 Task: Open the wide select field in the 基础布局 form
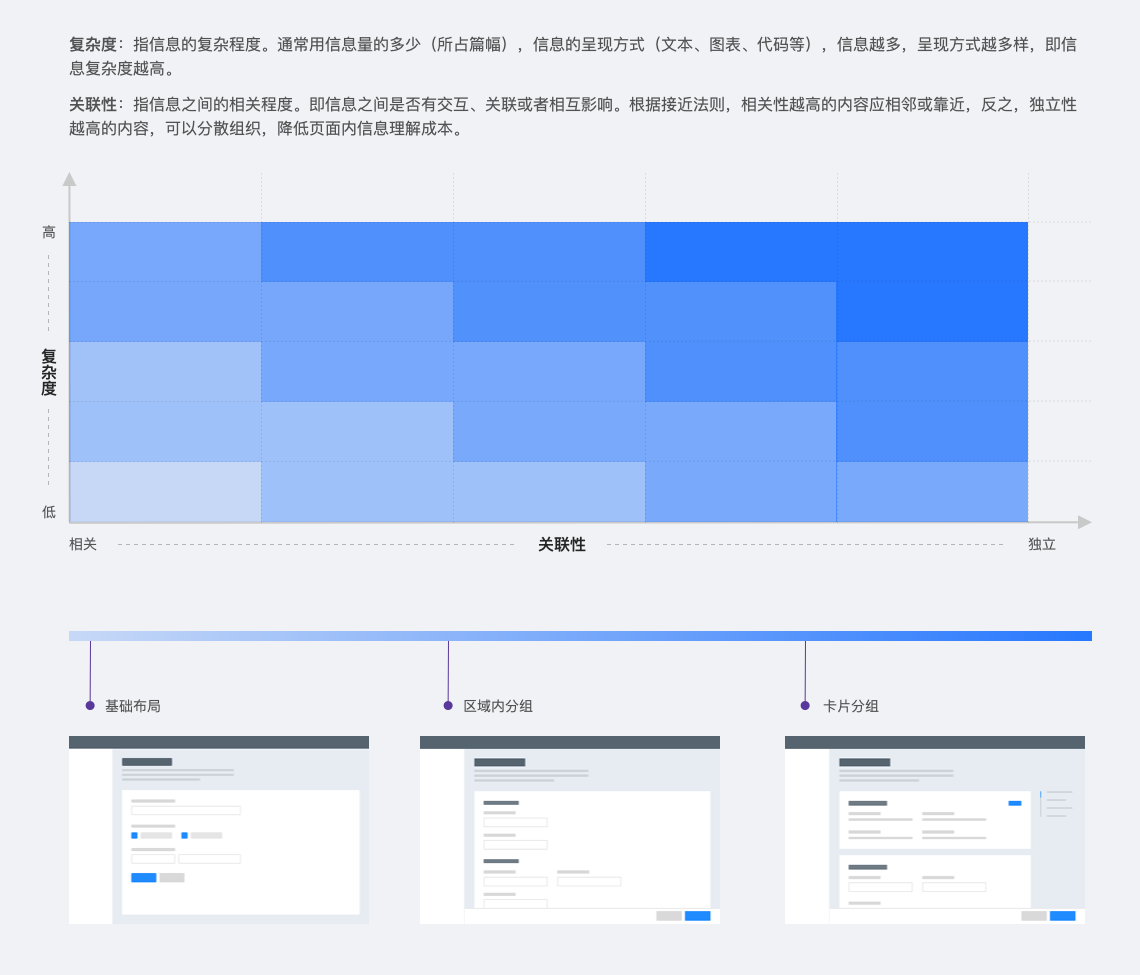click(x=186, y=810)
